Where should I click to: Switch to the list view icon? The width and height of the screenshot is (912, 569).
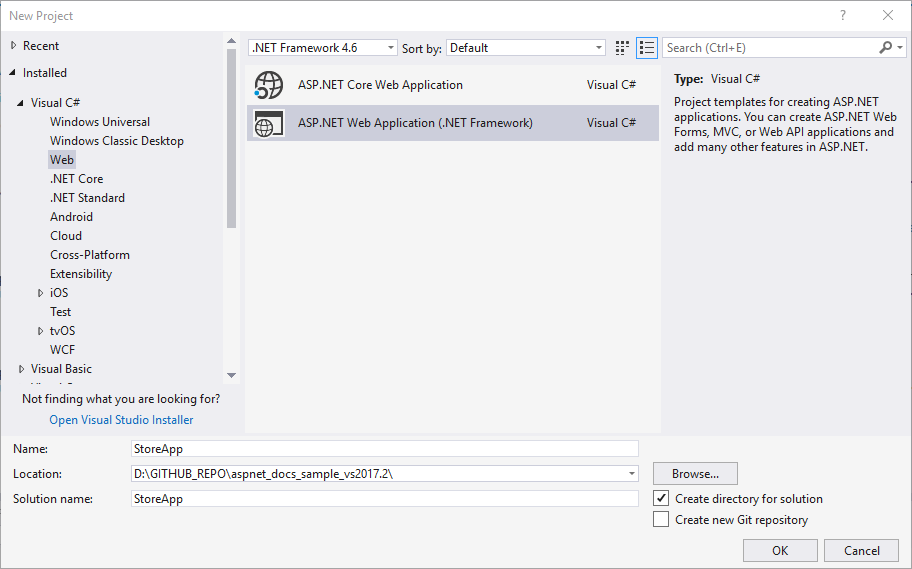[647, 48]
